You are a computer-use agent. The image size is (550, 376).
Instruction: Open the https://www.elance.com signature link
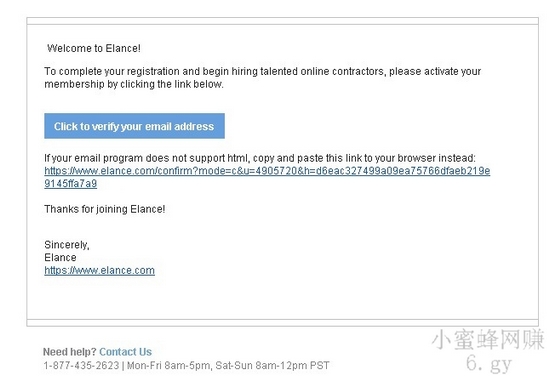(x=99, y=270)
